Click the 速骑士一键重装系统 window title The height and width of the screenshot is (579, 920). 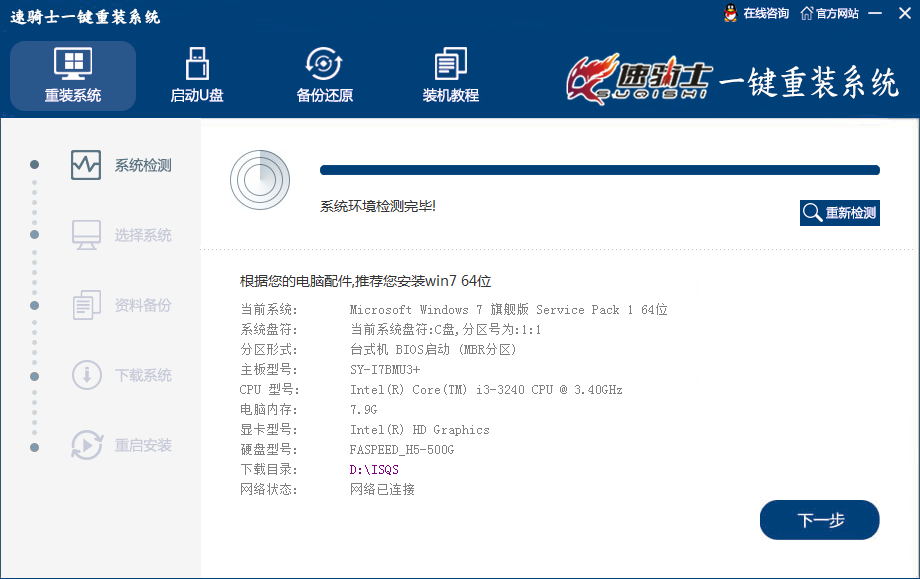coord(85,16)
